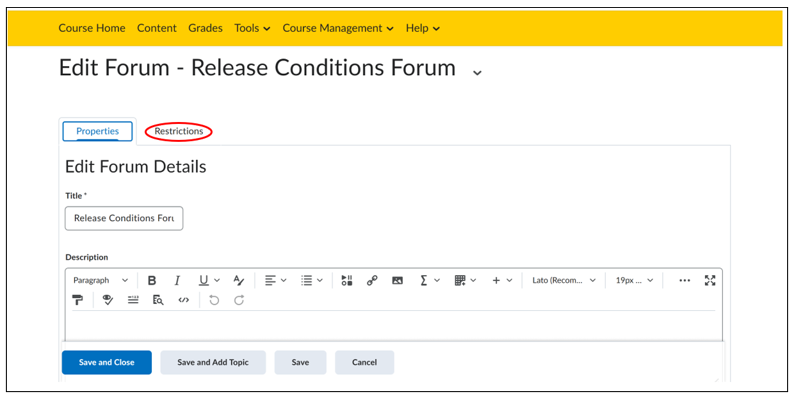796x401 pixels.
Task: Open the Content page
Action: tap(157, 28)
